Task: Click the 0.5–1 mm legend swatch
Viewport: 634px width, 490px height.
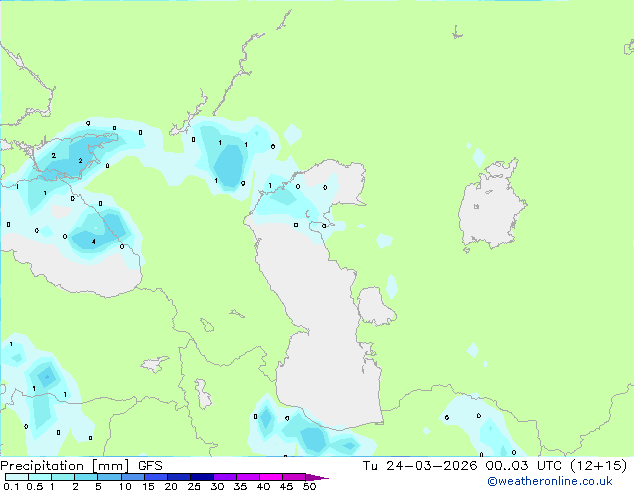Action: [x=40, y=477]
